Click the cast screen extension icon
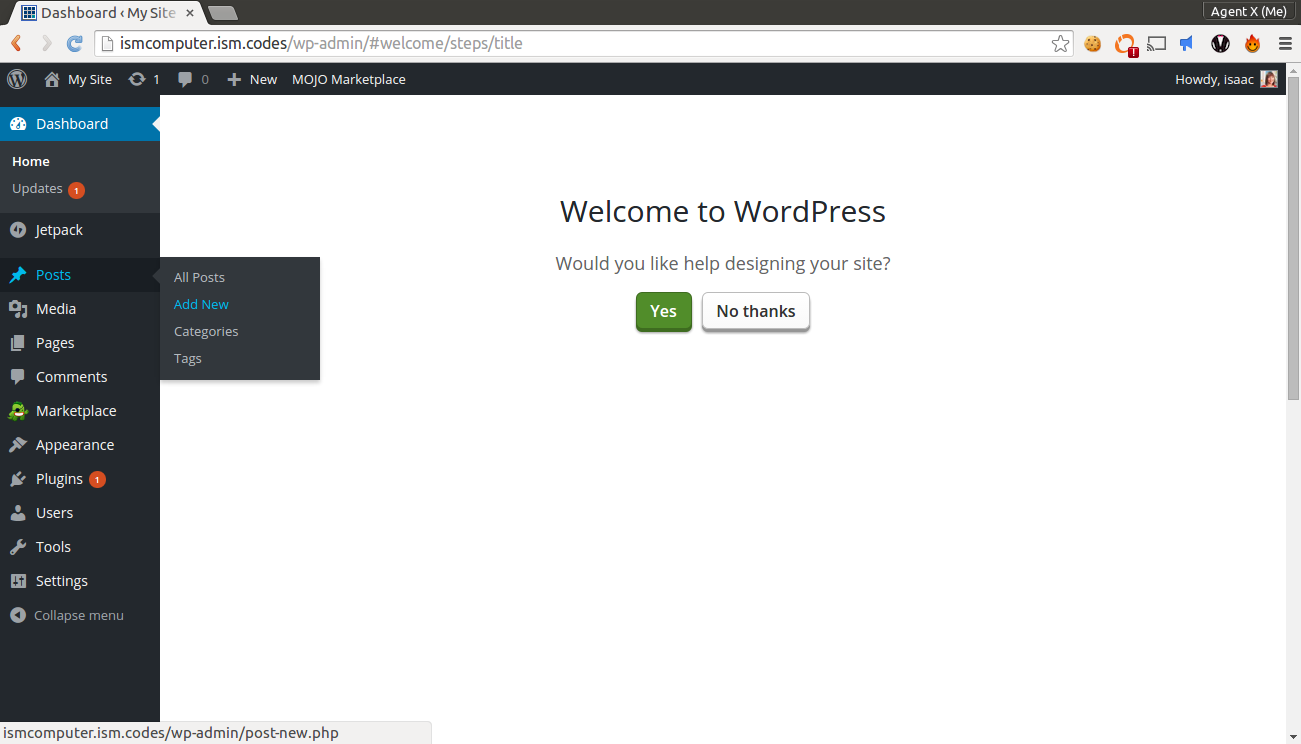 coord(1157,43)
